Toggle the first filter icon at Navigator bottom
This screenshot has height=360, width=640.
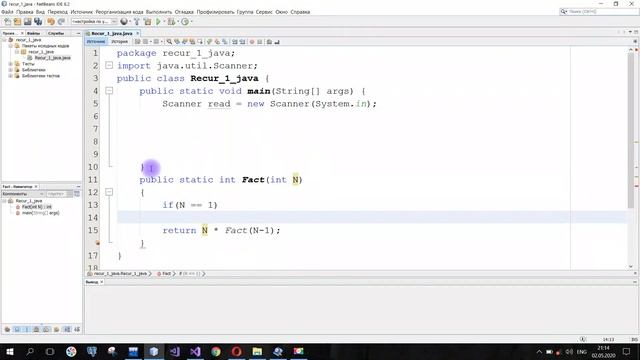pyautogui.click(x=7, y=329)
